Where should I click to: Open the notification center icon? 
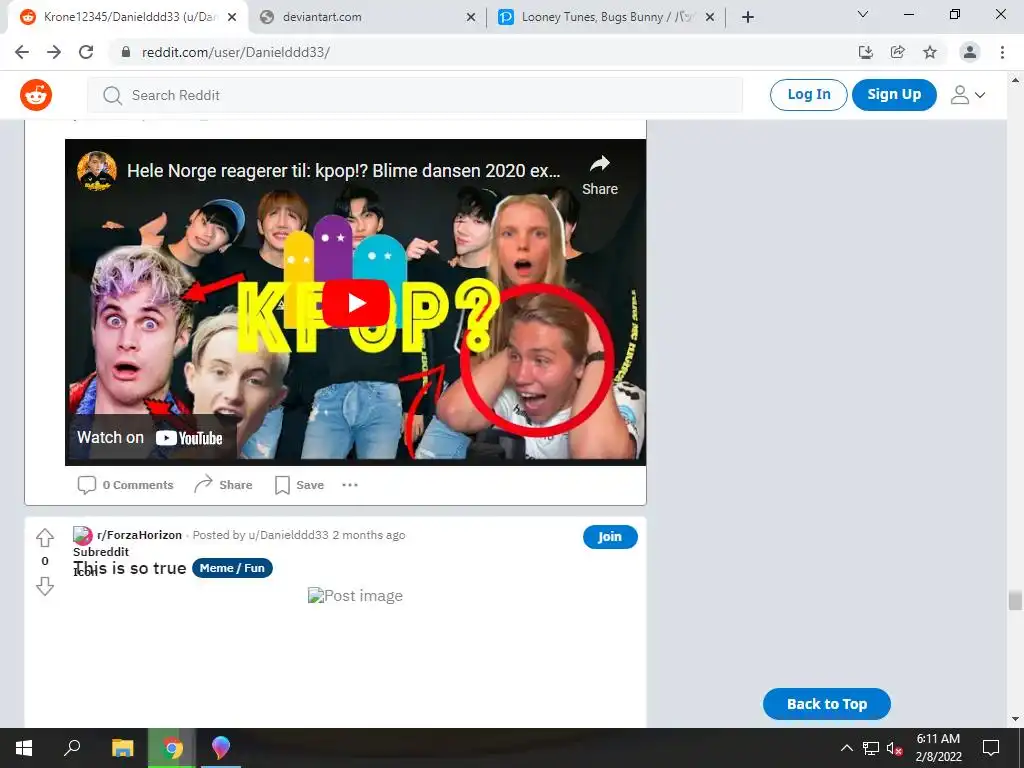[991, 748]
